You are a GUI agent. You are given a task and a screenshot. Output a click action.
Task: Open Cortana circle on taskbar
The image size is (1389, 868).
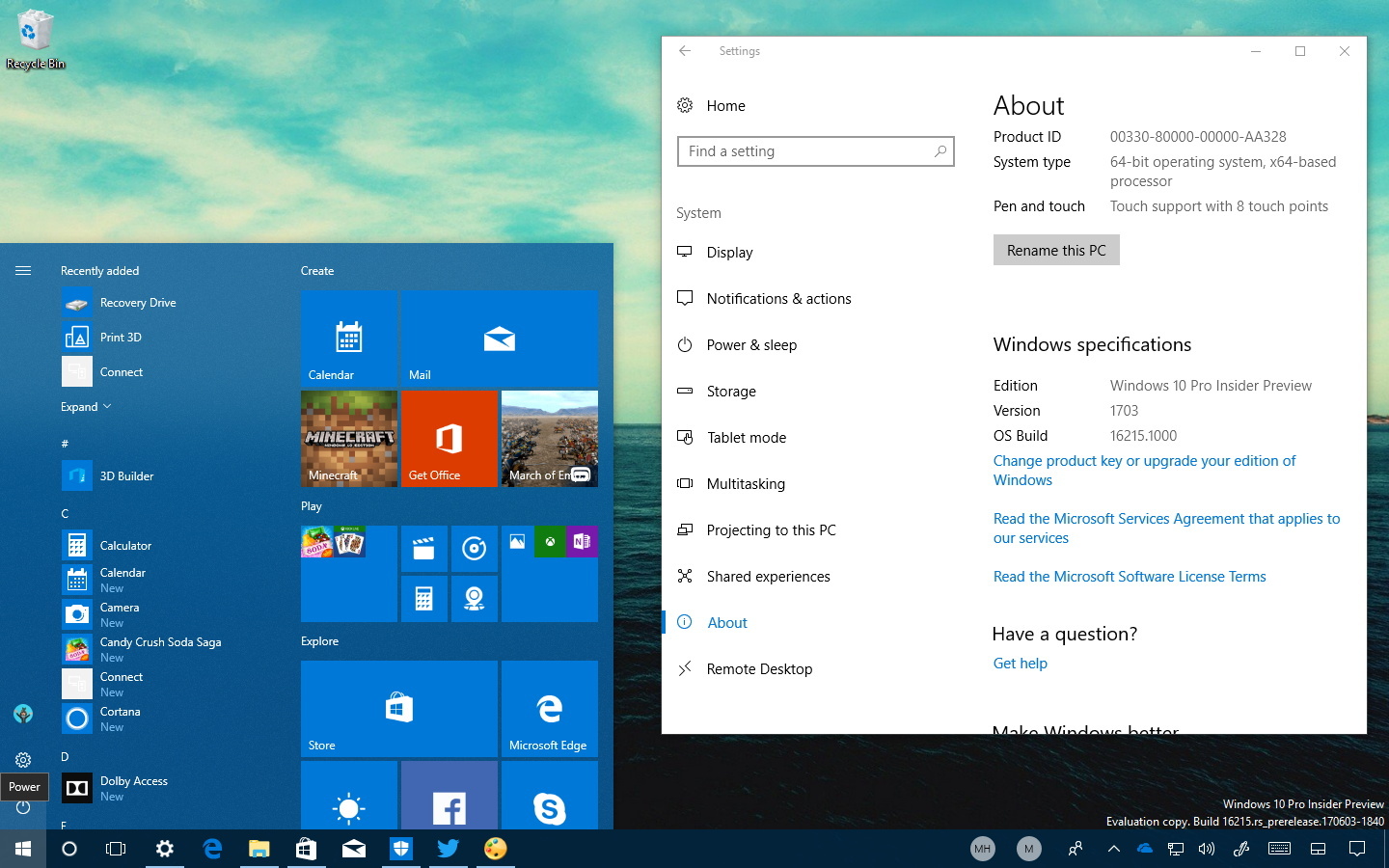click(69, 849)
